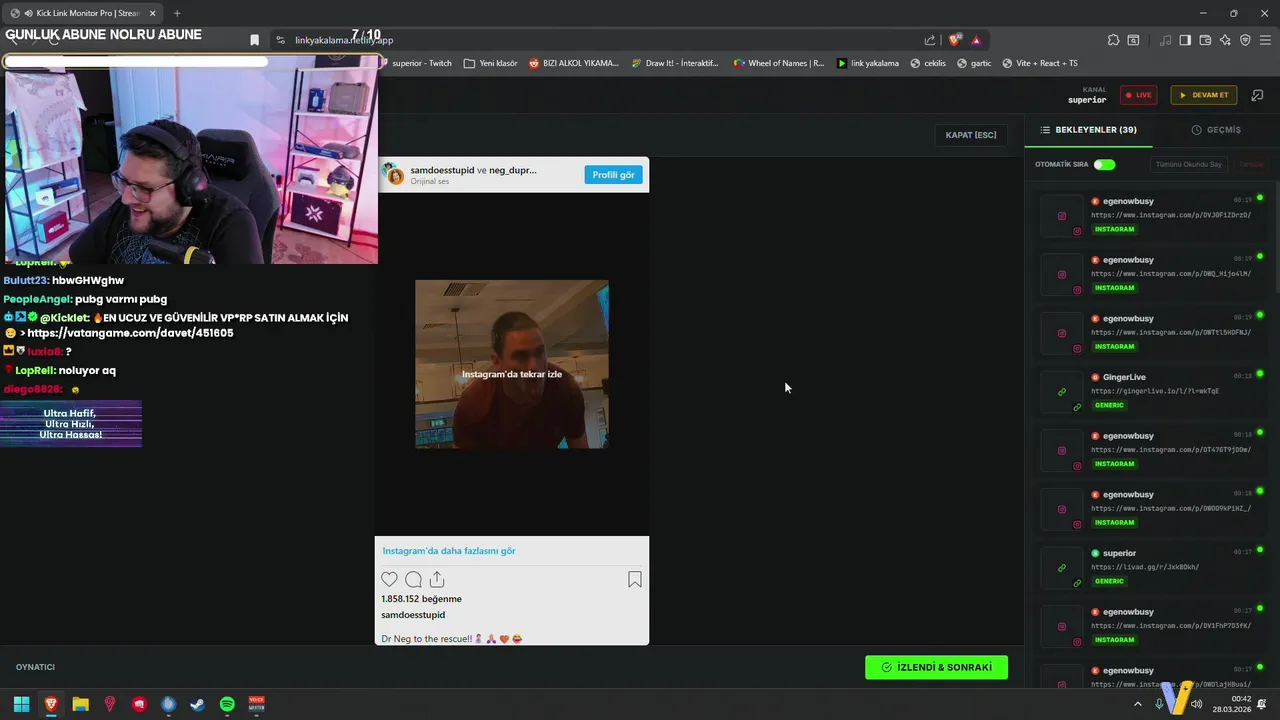Select the egenowbusy DWQ_Hijo4lM link entry

1151,274
